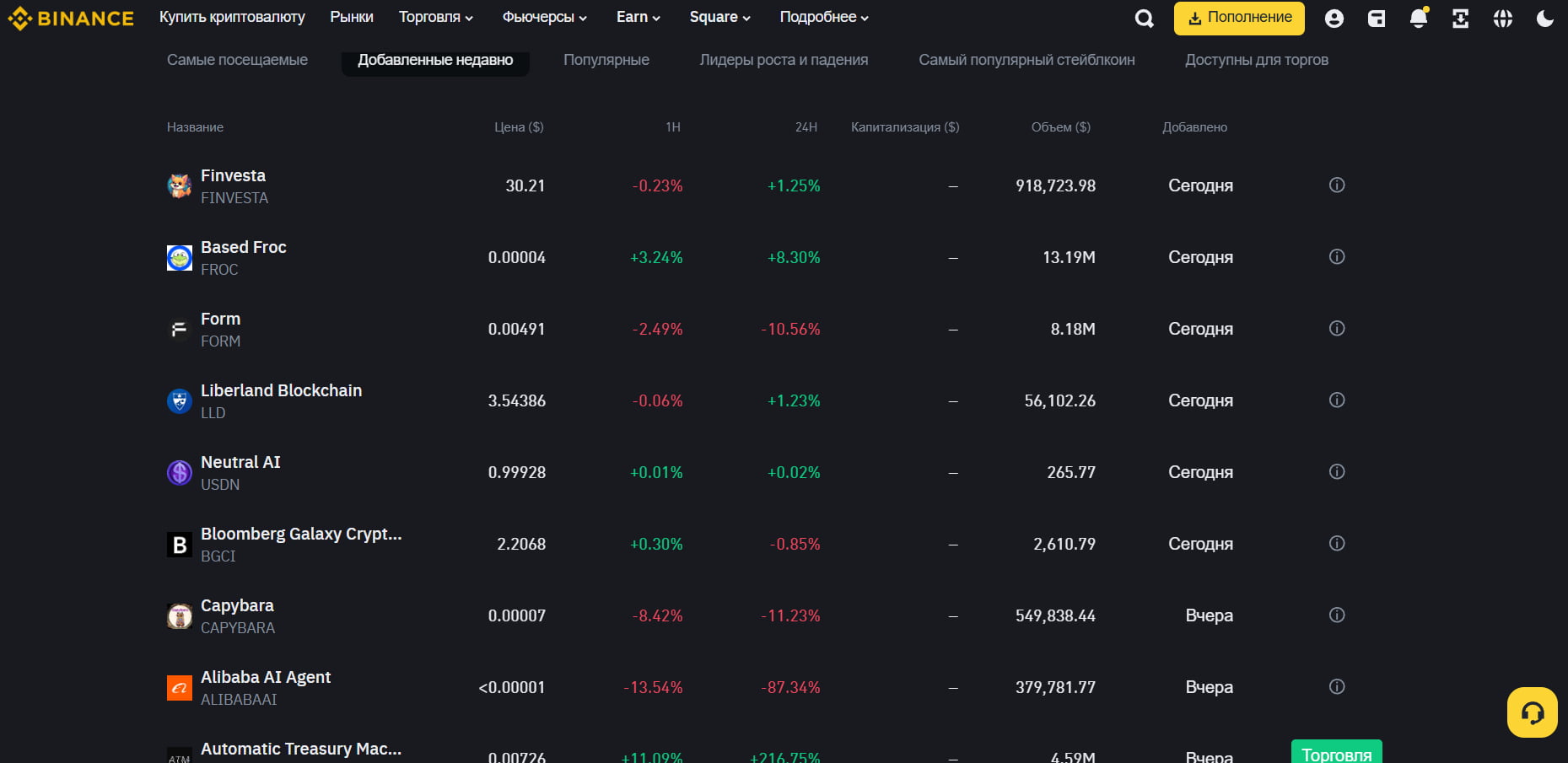The image size is (1568, 763).
Task: Open the wallet icon in header
Action: point(1376,19)
